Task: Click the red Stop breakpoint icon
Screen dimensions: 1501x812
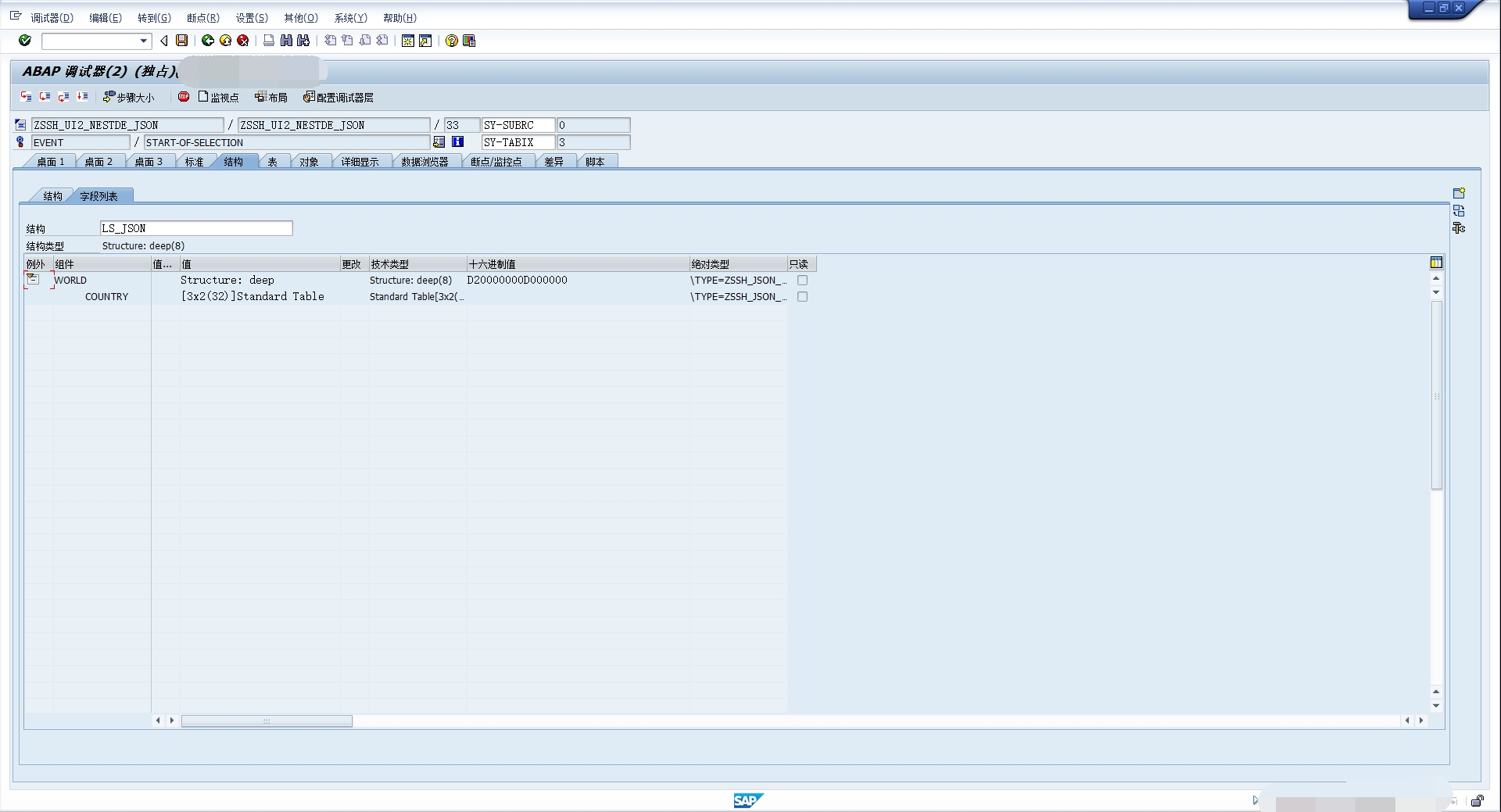Action: pos(184,97)
